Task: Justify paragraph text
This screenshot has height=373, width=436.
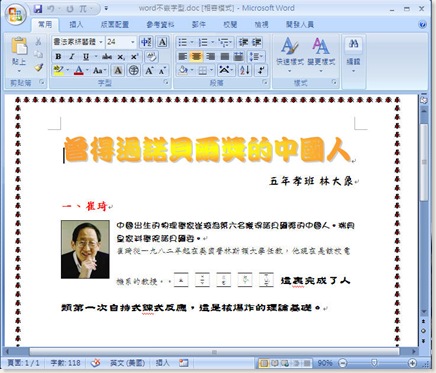Action: click(x=224, y=57)
